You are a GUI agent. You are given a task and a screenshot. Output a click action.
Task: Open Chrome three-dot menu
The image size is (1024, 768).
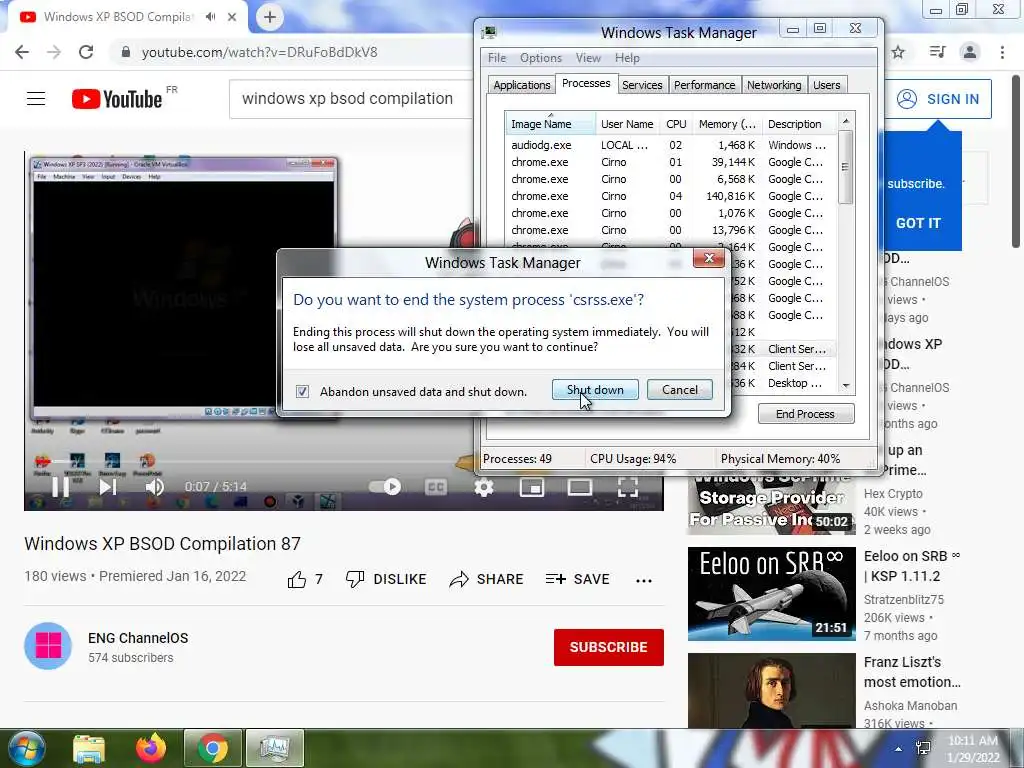coord(1002,52)
